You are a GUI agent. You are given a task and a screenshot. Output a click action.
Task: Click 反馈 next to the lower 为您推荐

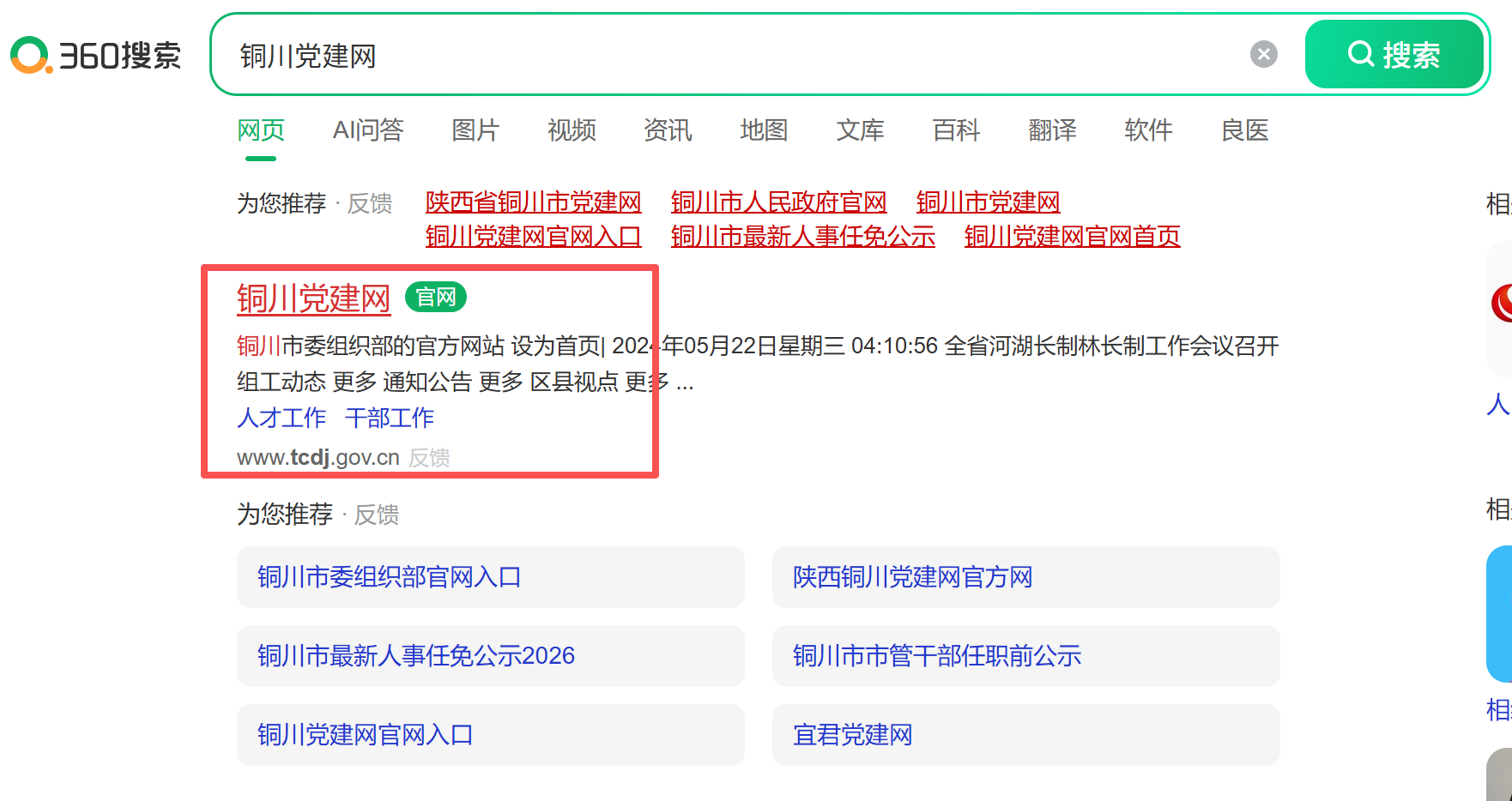click(377, 515)
